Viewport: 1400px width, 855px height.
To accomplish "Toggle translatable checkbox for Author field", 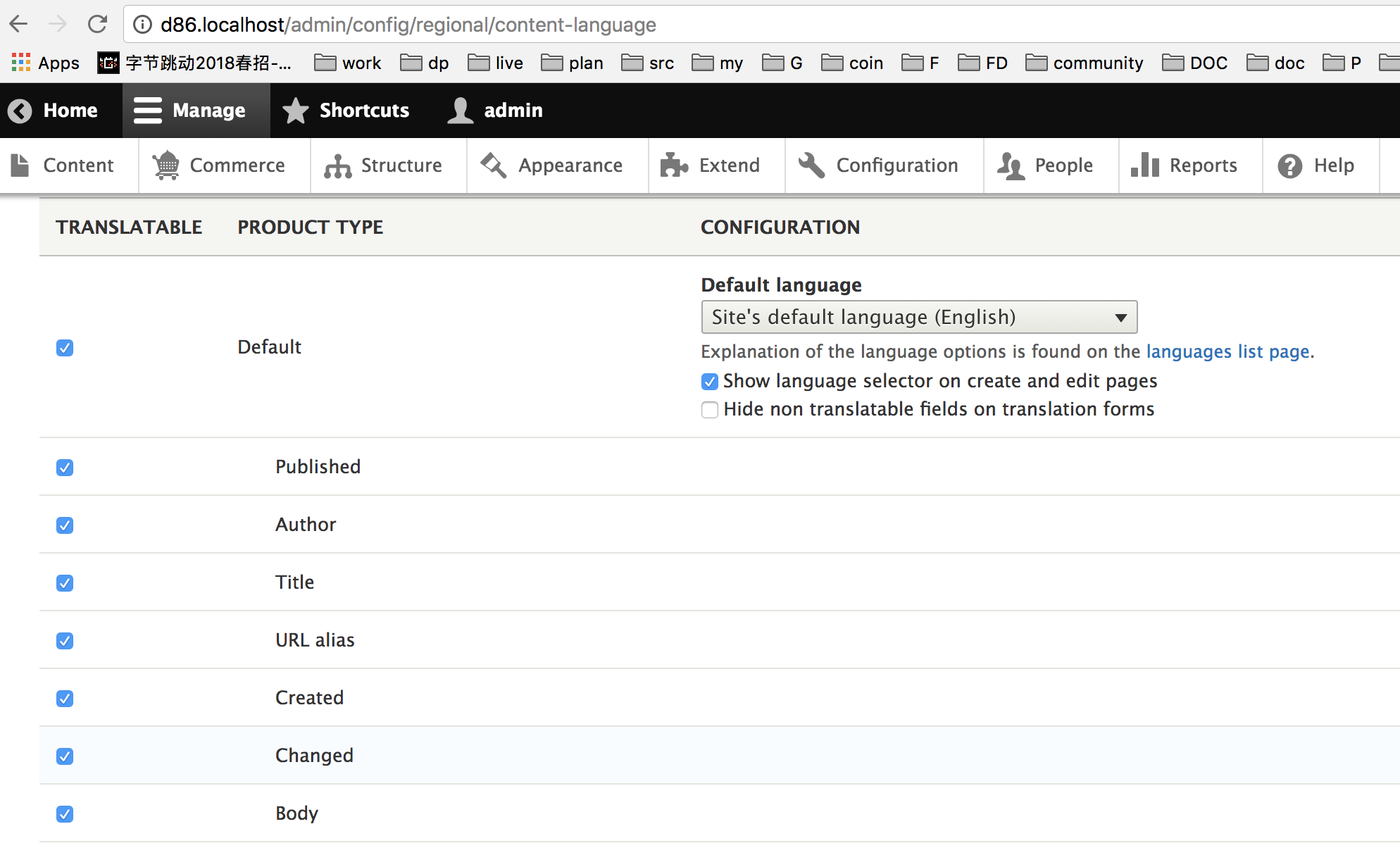I will (x=65, y=525).
